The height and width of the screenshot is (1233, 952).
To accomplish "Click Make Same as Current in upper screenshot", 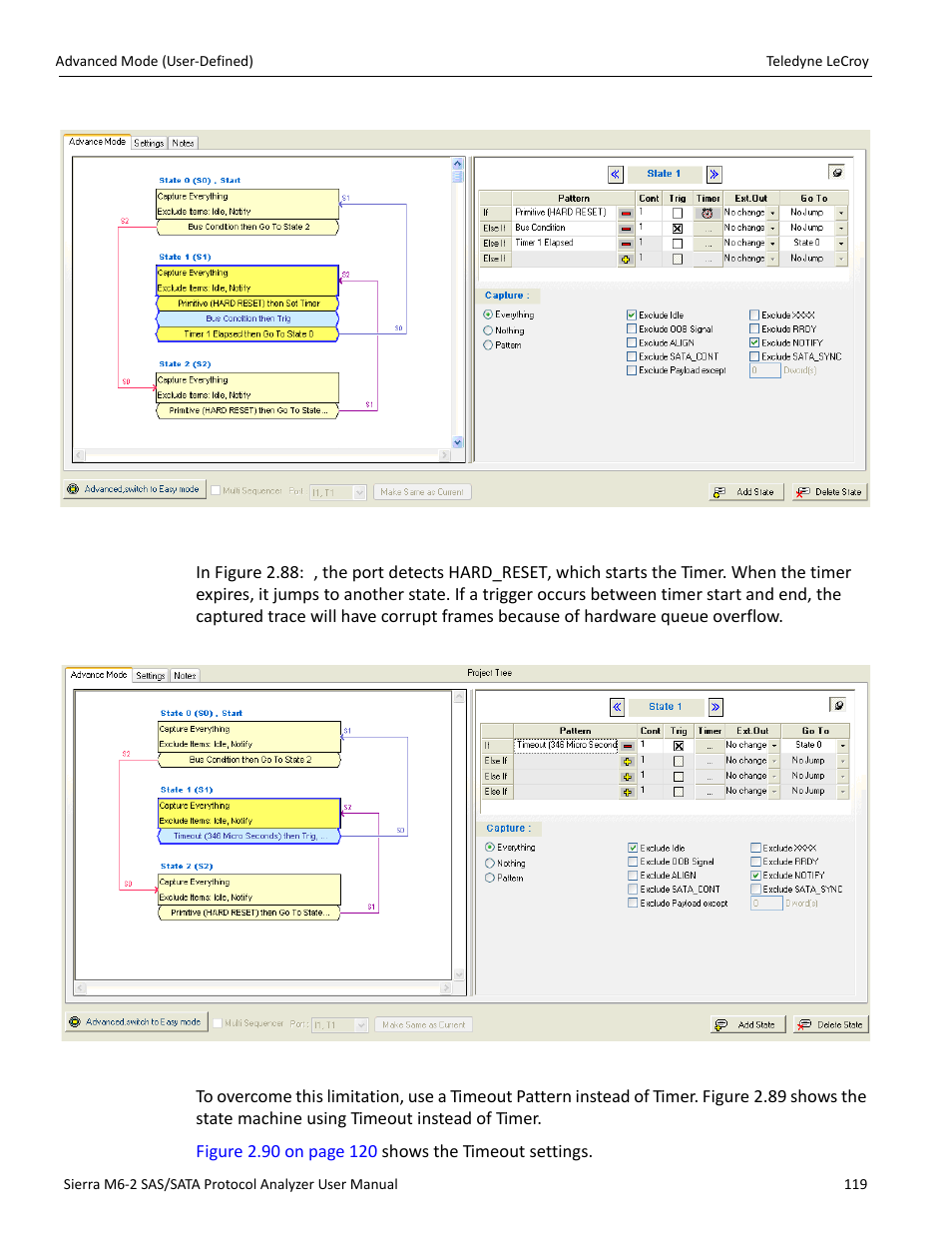I will coord(422,492).
